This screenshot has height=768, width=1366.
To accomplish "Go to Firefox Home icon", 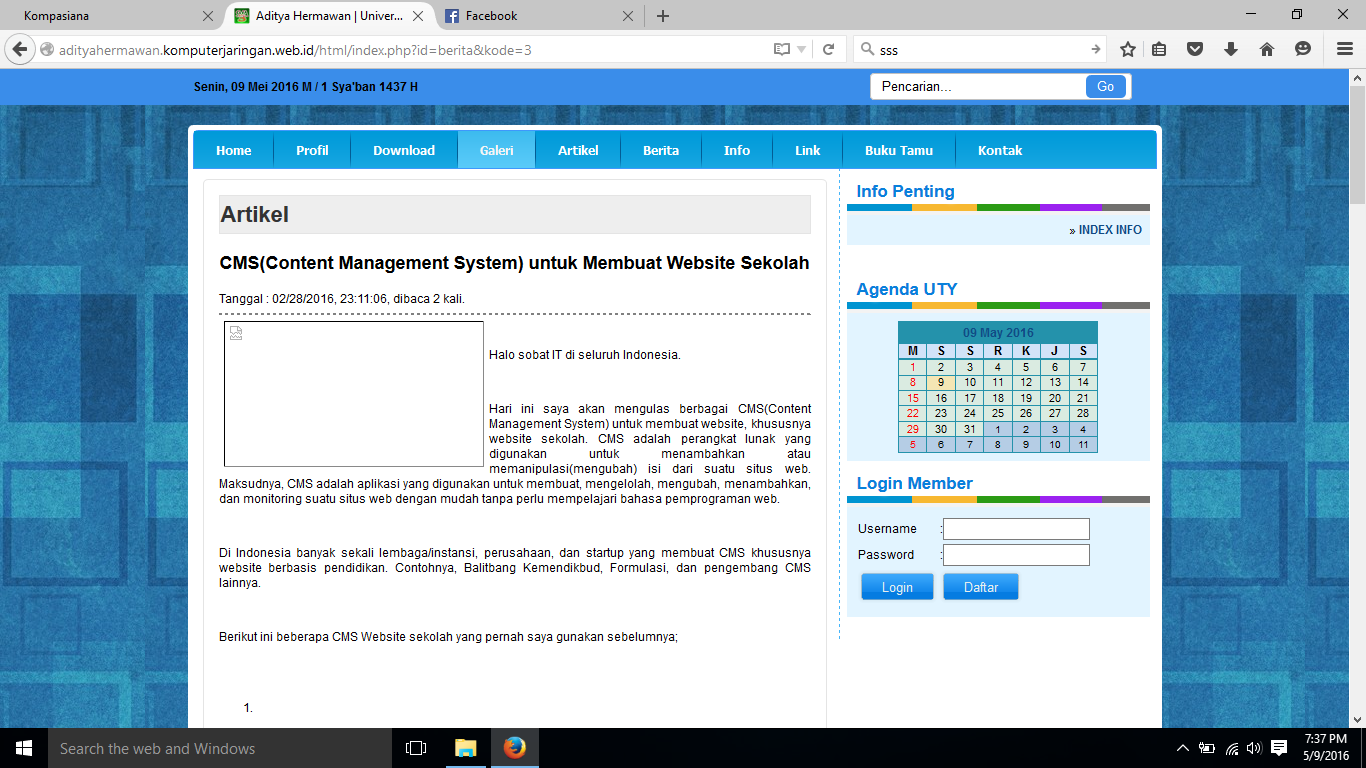I will point(1267,49).
